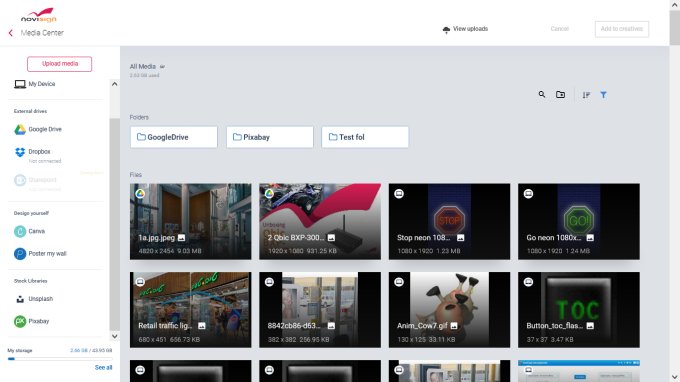Click Add to creatives button
Screen dimensions: 680x382
pyautogui.click(x=621, y=29)
